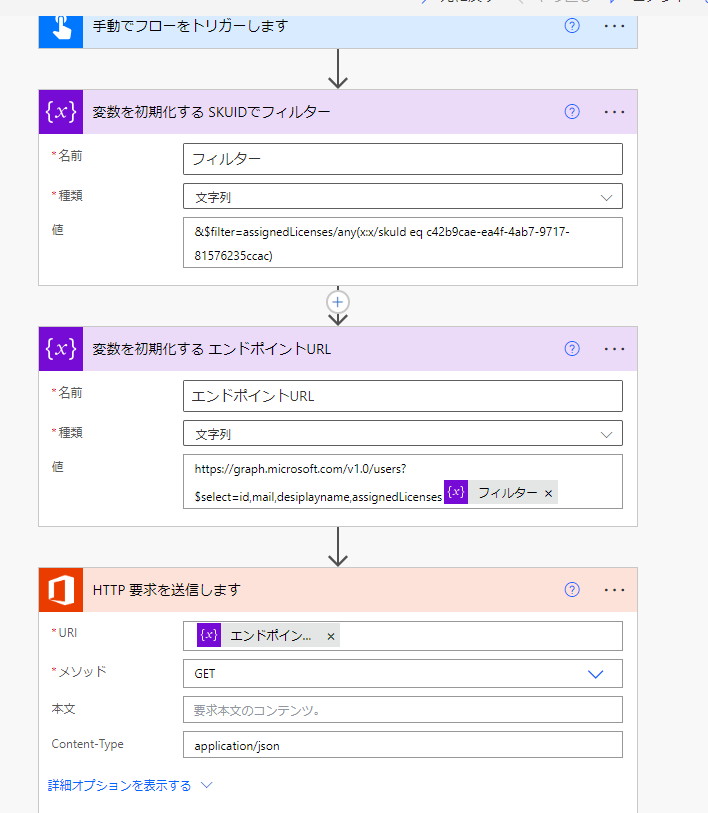The width and height of the screenshot is (708, 813).
Task: Insert a new step via plus button
Action: (x=338, y=302)
